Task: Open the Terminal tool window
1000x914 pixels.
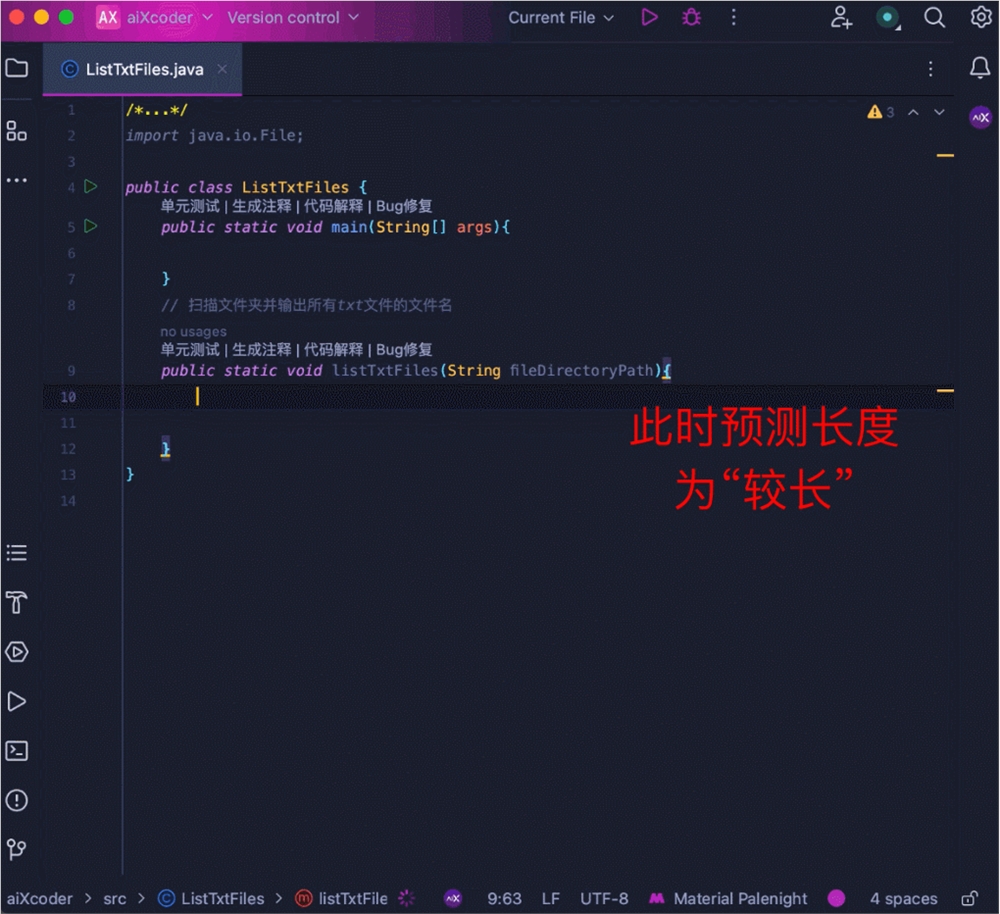Action: [16, 750]
